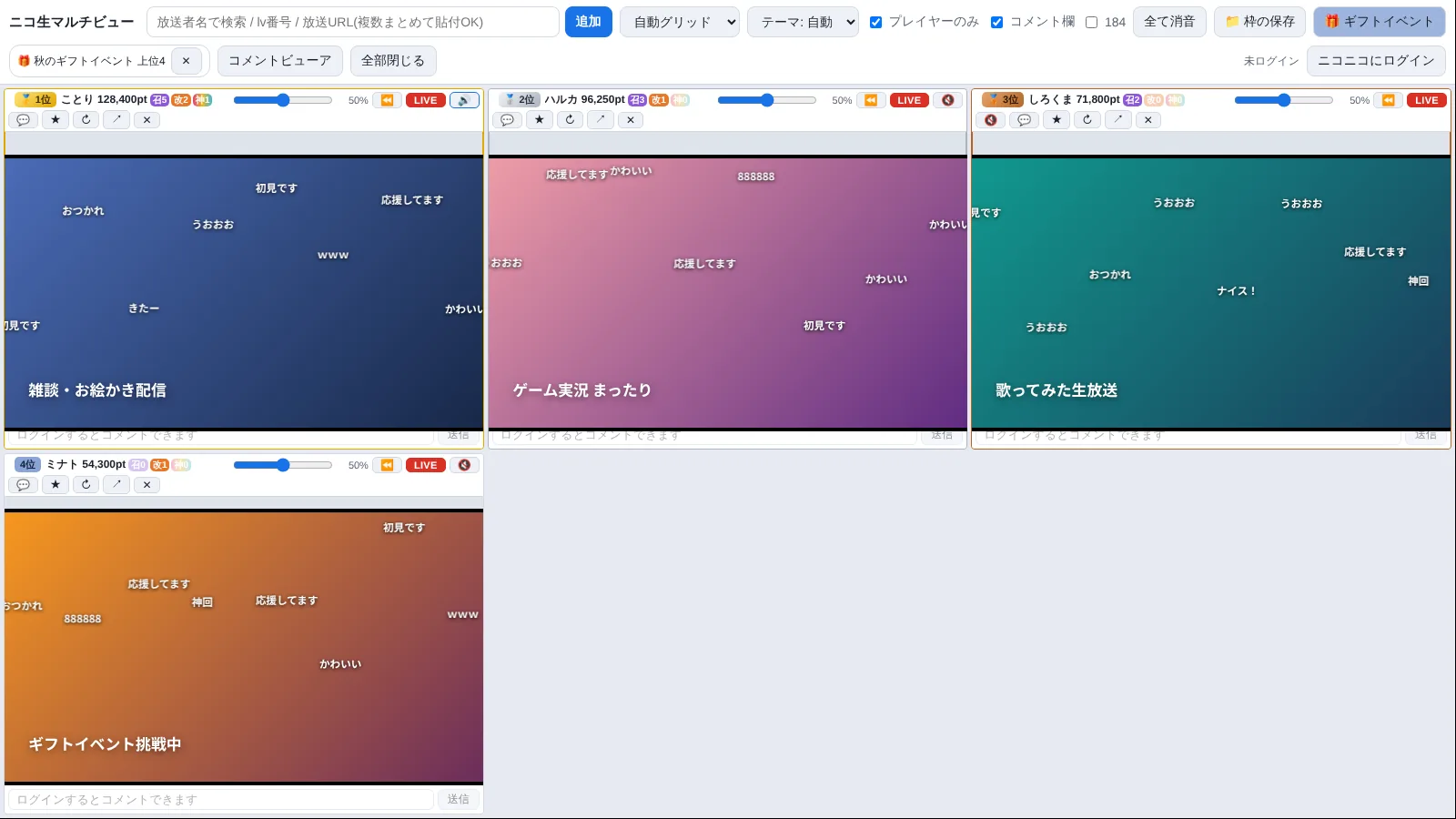The width and height of the screenshot is (1456, 819).
Task: Jump to LIVE on しろくま's player
Action: (x=1427, y=100)
